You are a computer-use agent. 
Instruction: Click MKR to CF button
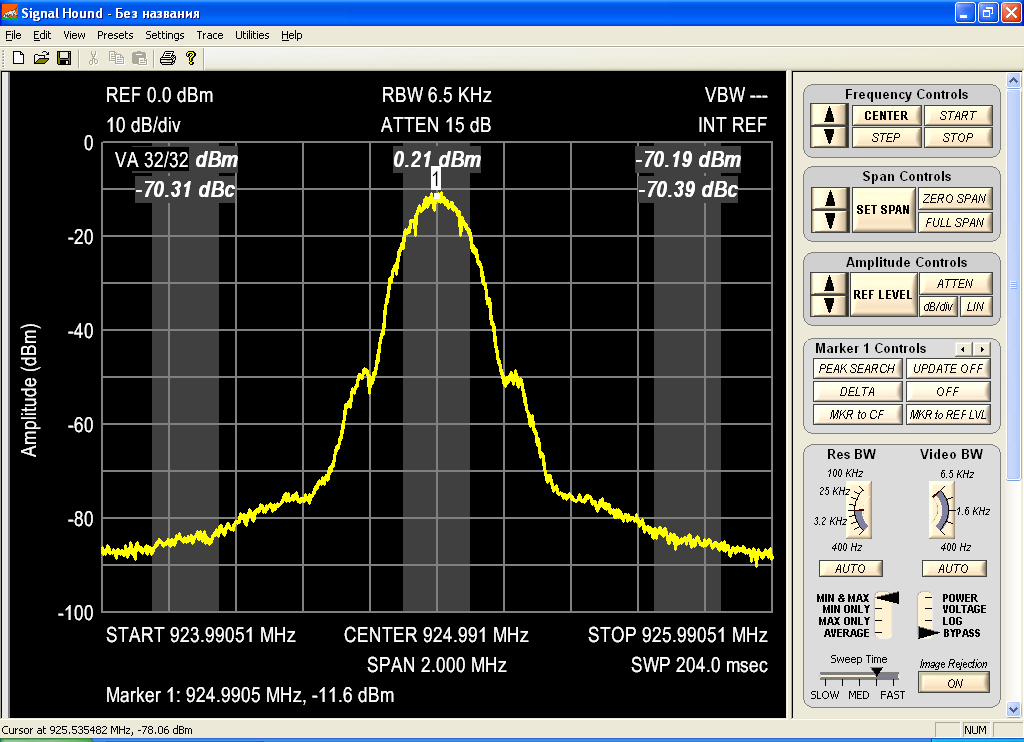tap(857, 415)
